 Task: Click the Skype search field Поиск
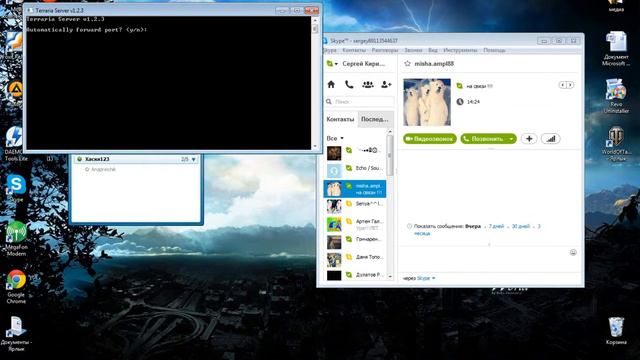click(360, 102)
